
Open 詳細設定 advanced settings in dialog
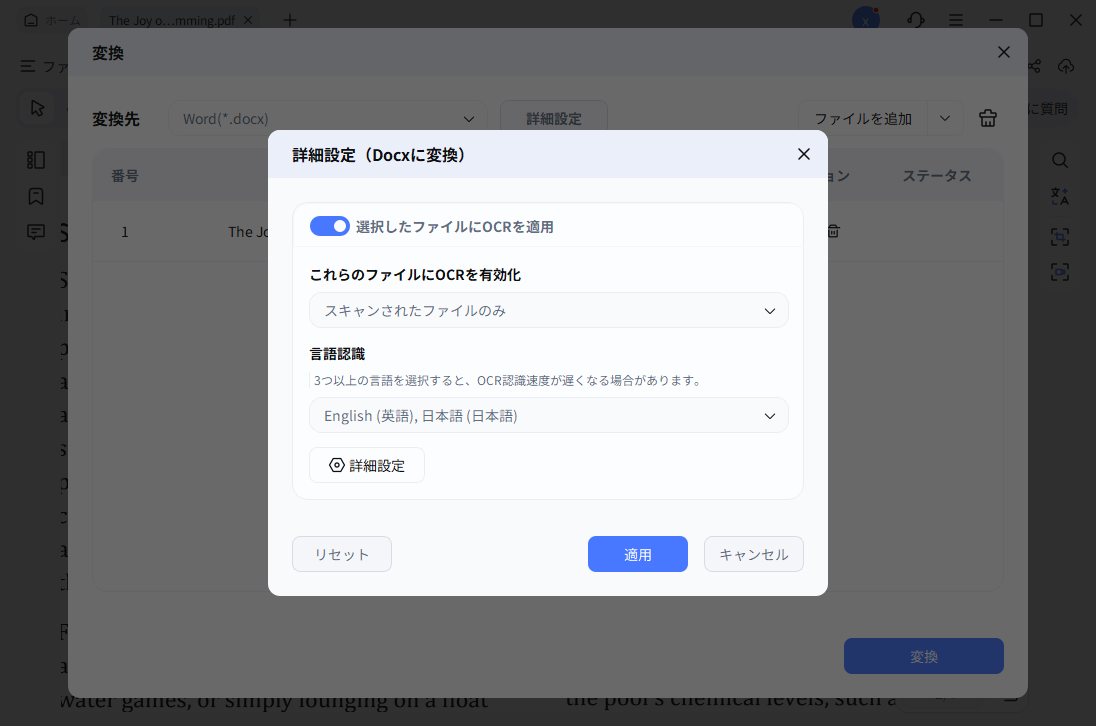click(x=367, y=464)
